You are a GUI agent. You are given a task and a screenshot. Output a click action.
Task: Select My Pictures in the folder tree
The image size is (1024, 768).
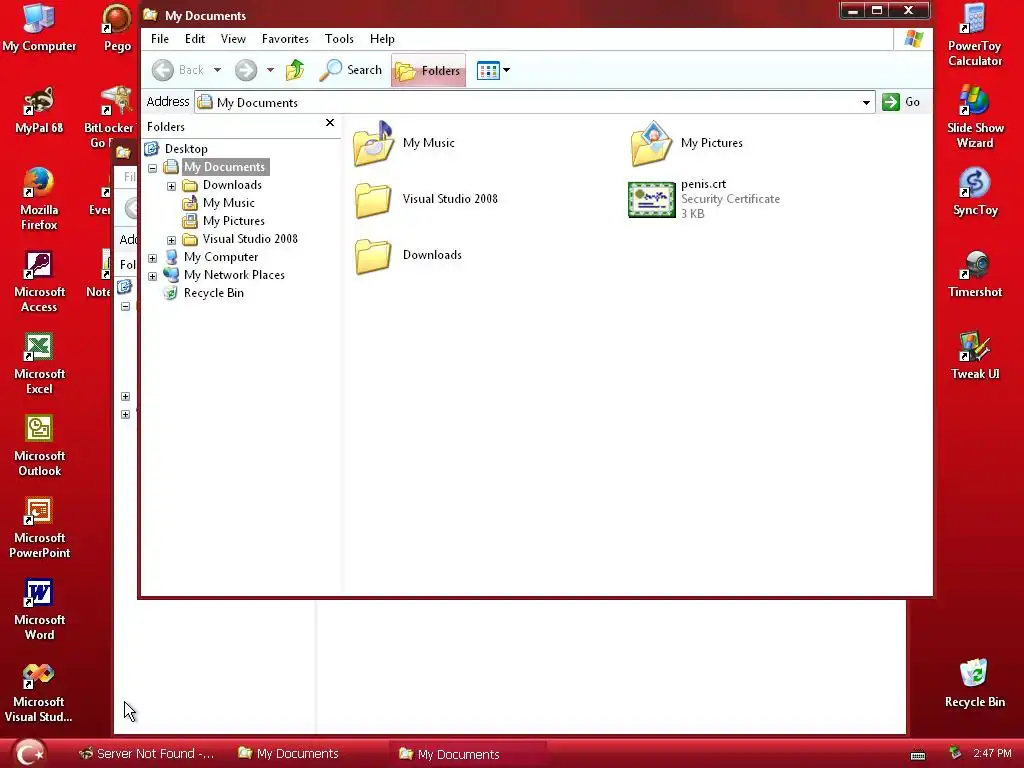[234, 221]
